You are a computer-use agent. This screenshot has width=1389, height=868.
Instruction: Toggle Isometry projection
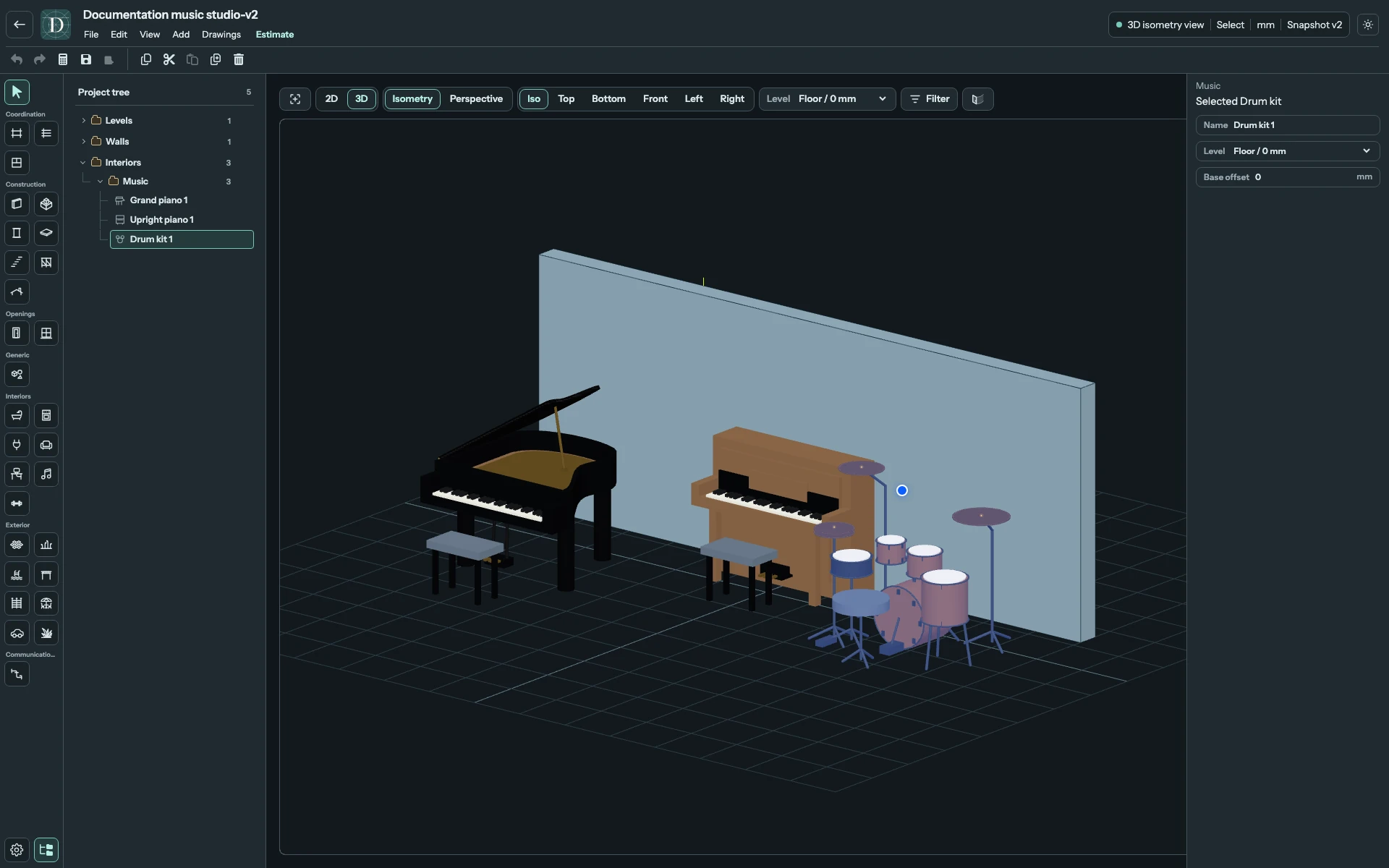412,99
